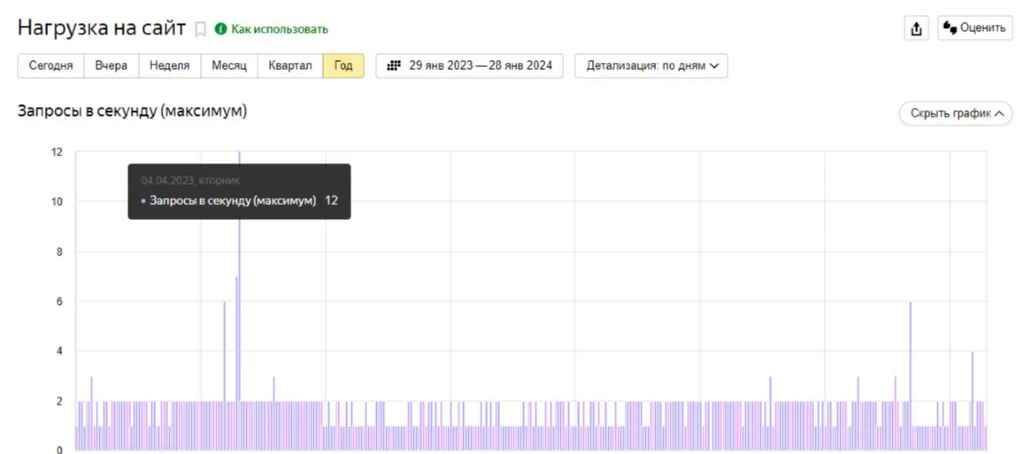1024x454 pixels.
Task: Select the 'Месяц' period tab
Action: coord(229,66)
